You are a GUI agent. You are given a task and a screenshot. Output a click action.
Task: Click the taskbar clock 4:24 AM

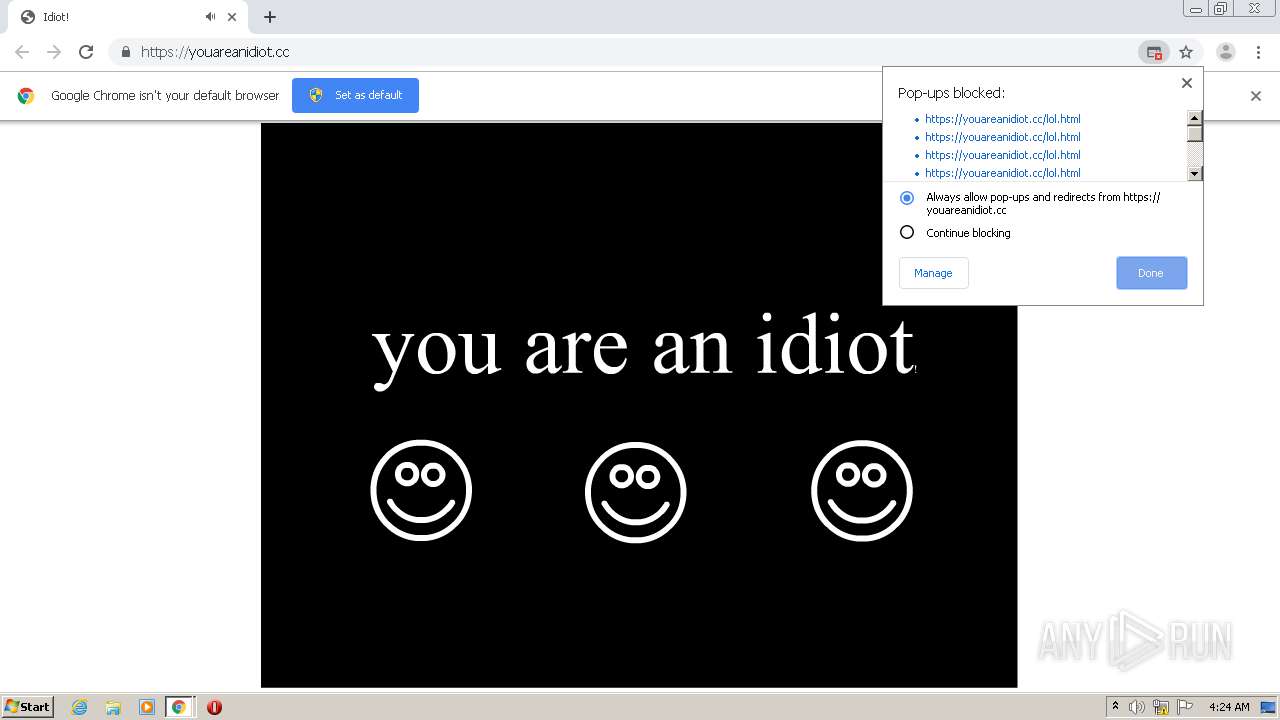point(1229,707)
